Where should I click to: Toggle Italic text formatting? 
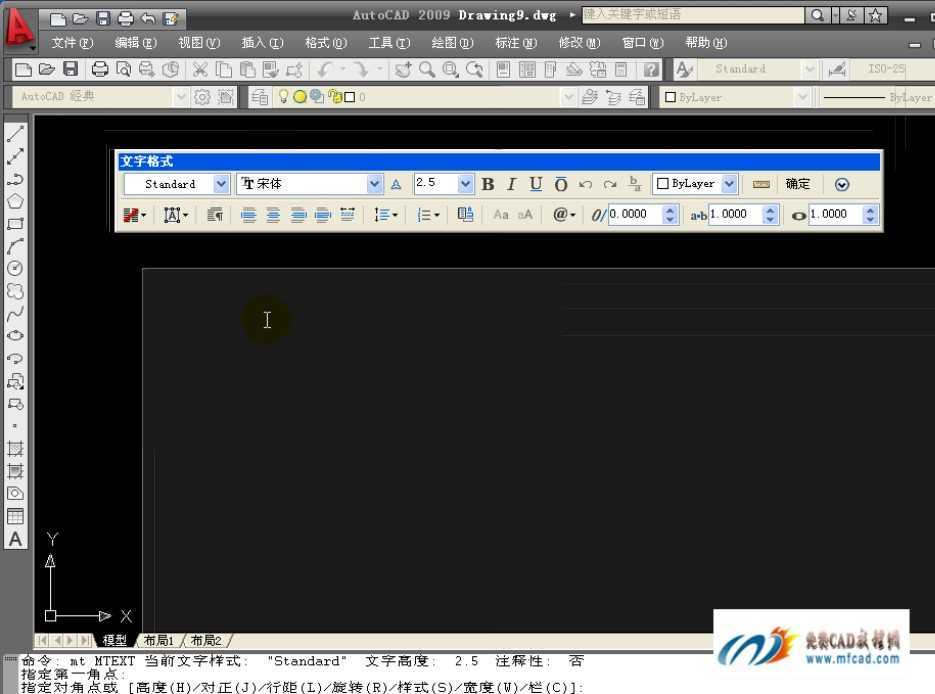click(x=511, y=184)
